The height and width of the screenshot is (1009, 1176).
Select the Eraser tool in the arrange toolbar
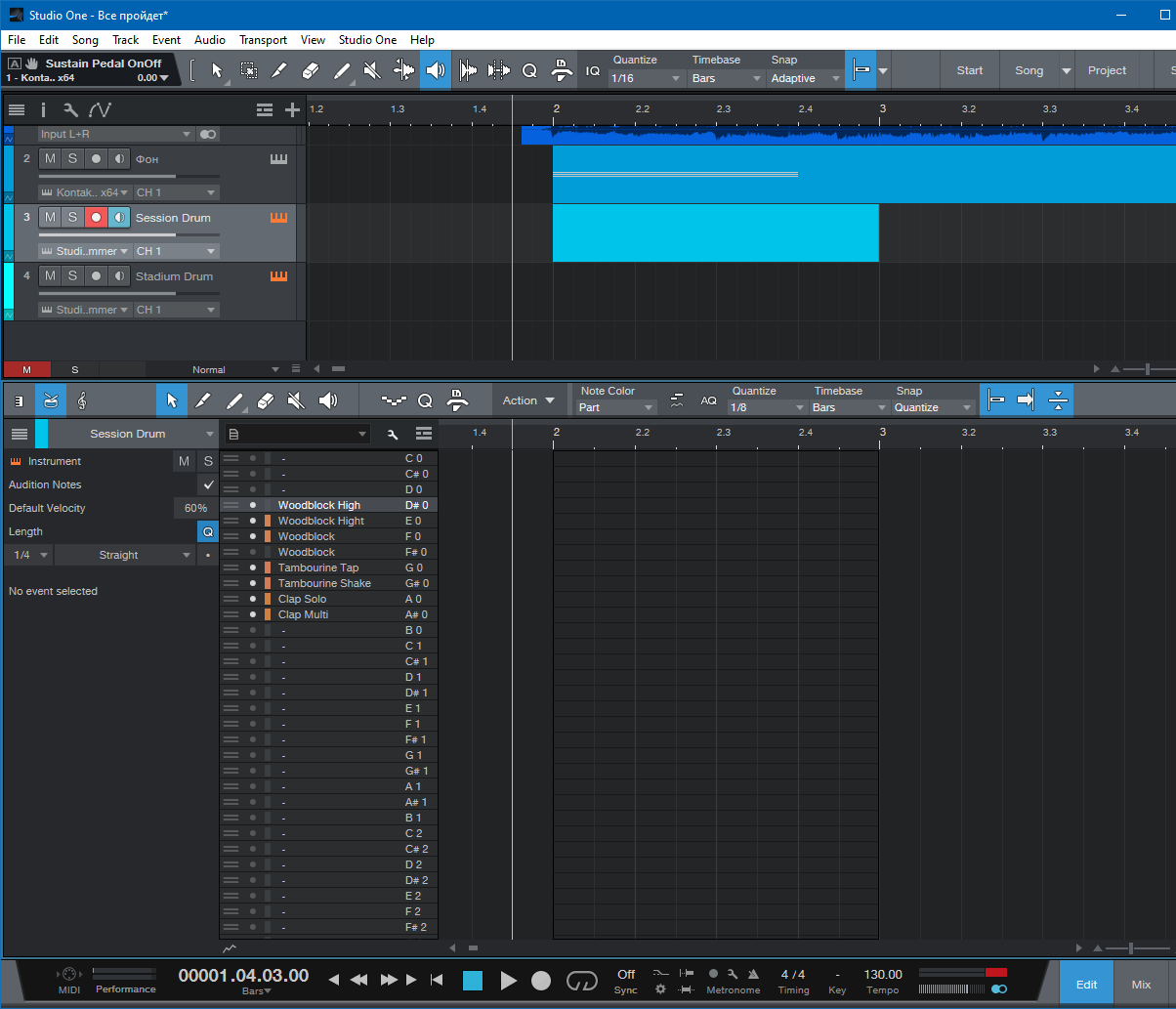coord(311,70)
